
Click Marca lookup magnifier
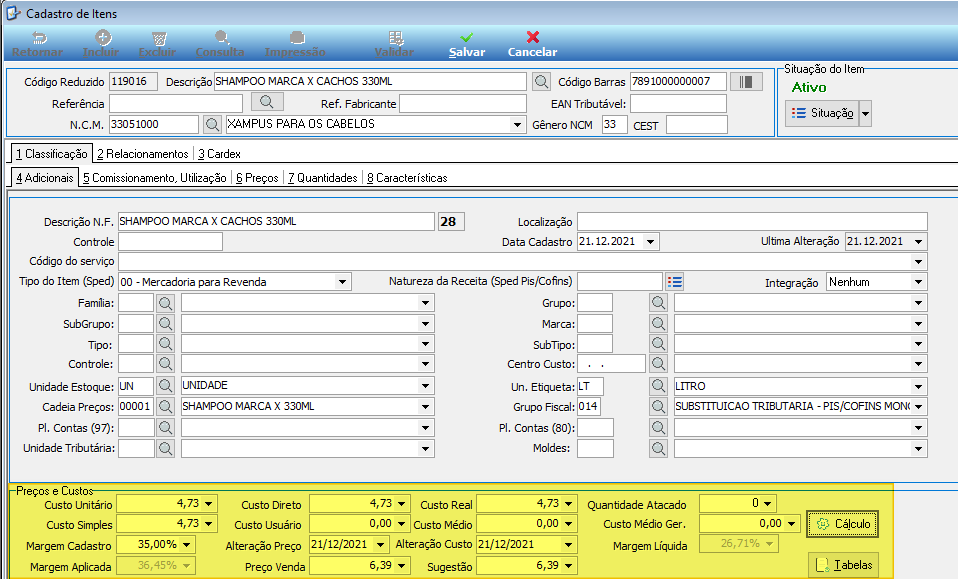(x=658, y=324)
